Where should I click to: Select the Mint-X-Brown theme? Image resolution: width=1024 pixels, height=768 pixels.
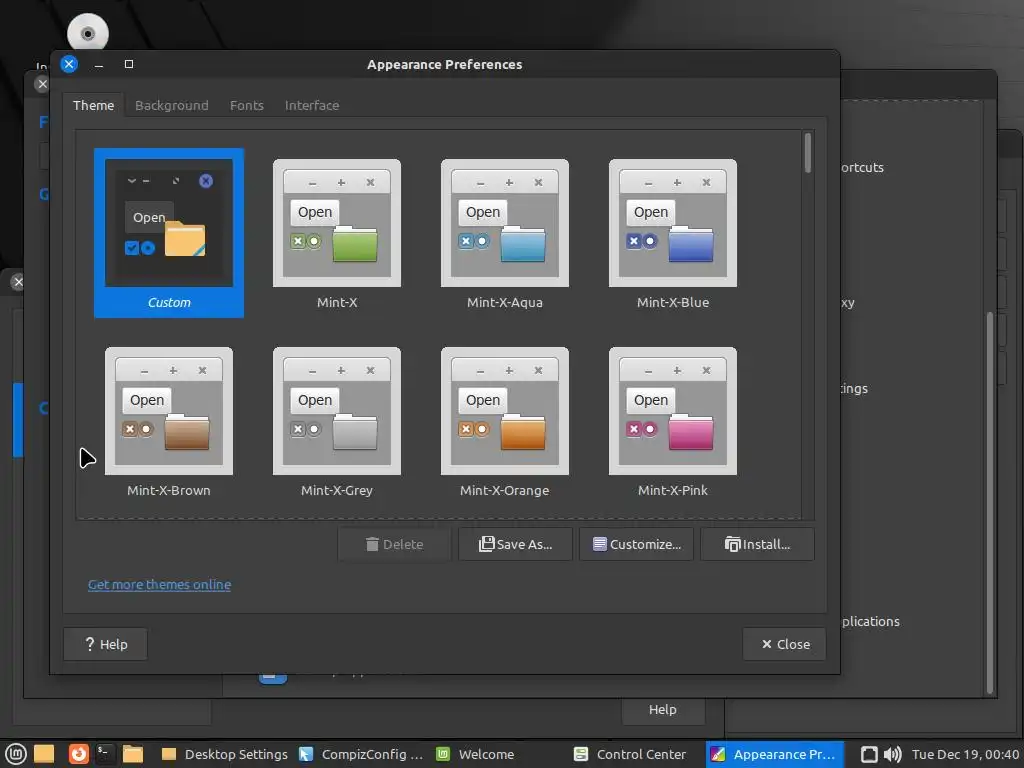[168, 421]
